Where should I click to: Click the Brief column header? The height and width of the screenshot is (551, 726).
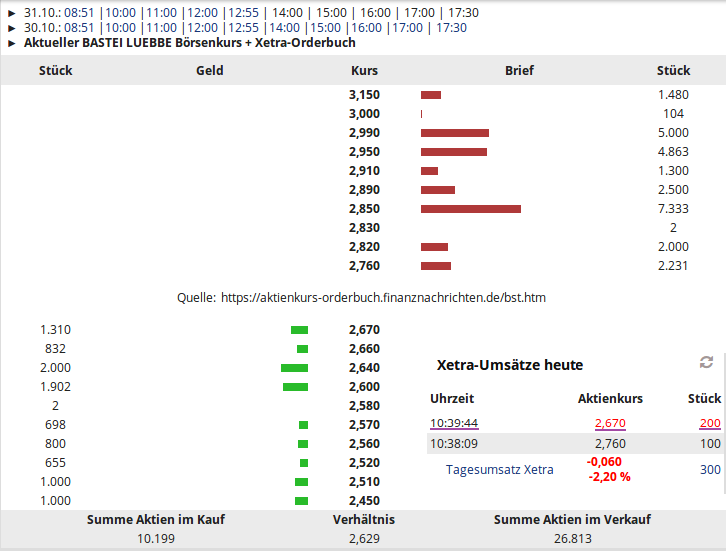point(519,70)
